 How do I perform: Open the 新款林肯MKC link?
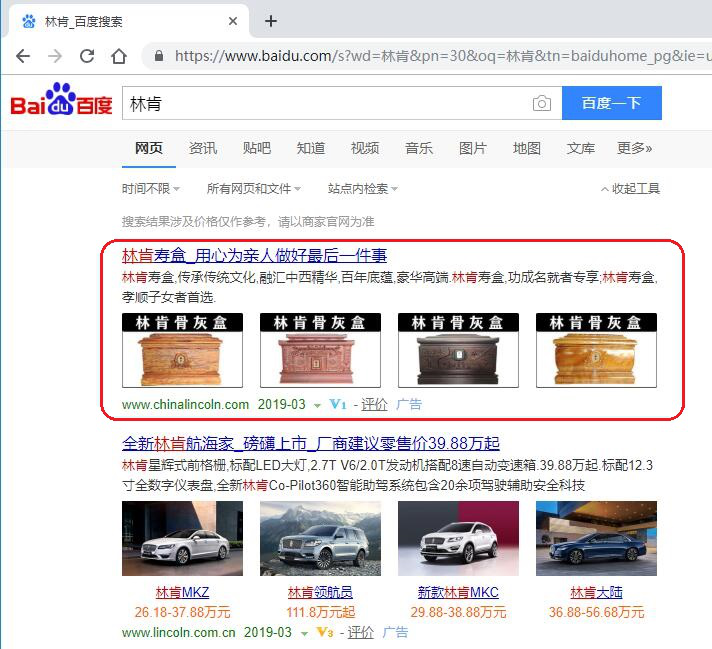458,592
